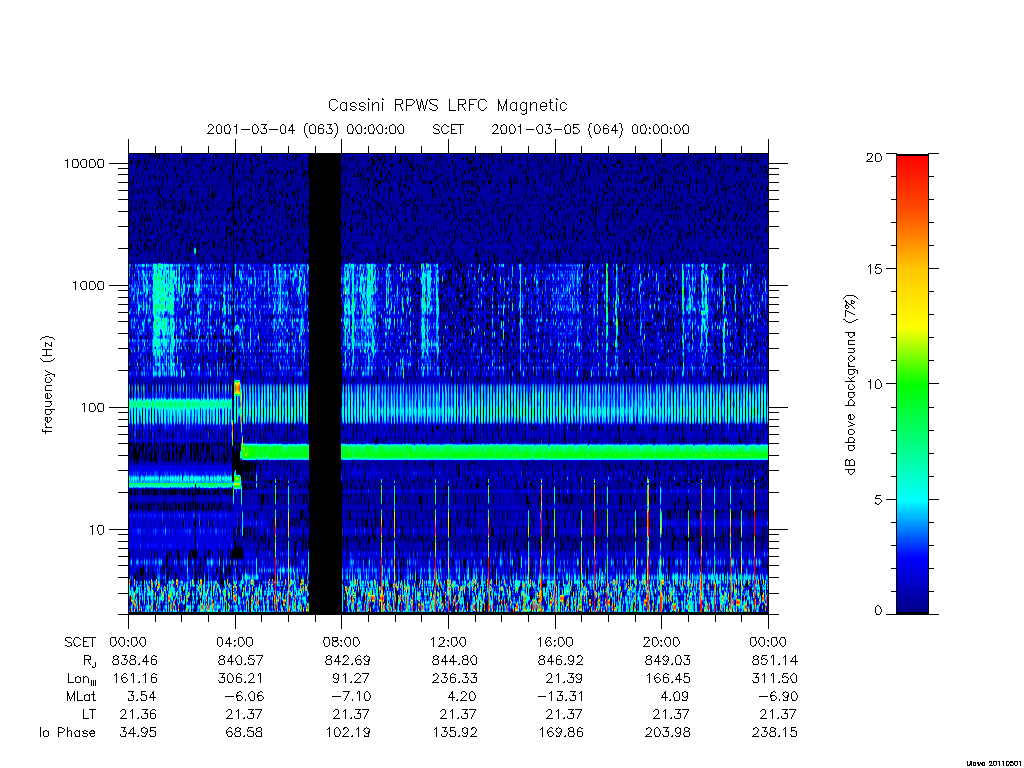This screenshot has height=768, width=1024.
Task: Click the MLat value -6.90
Action: 778,697
